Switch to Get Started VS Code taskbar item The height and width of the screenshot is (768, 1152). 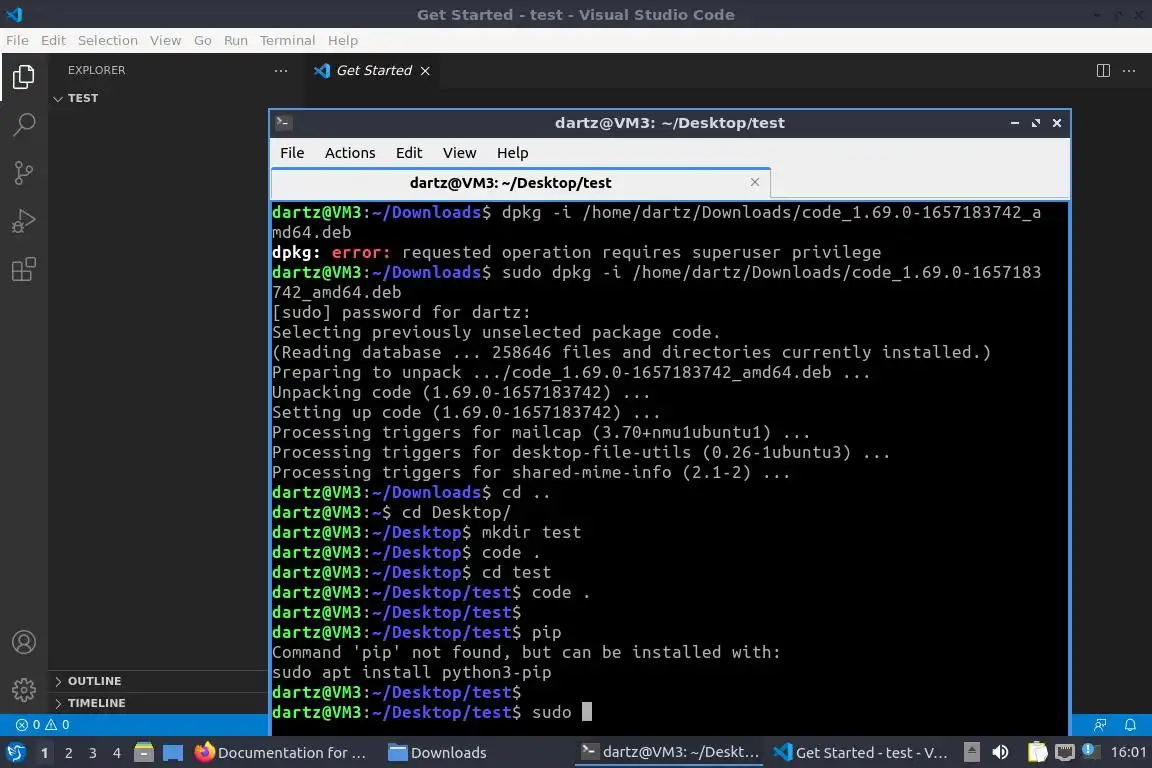coord(860,753)
